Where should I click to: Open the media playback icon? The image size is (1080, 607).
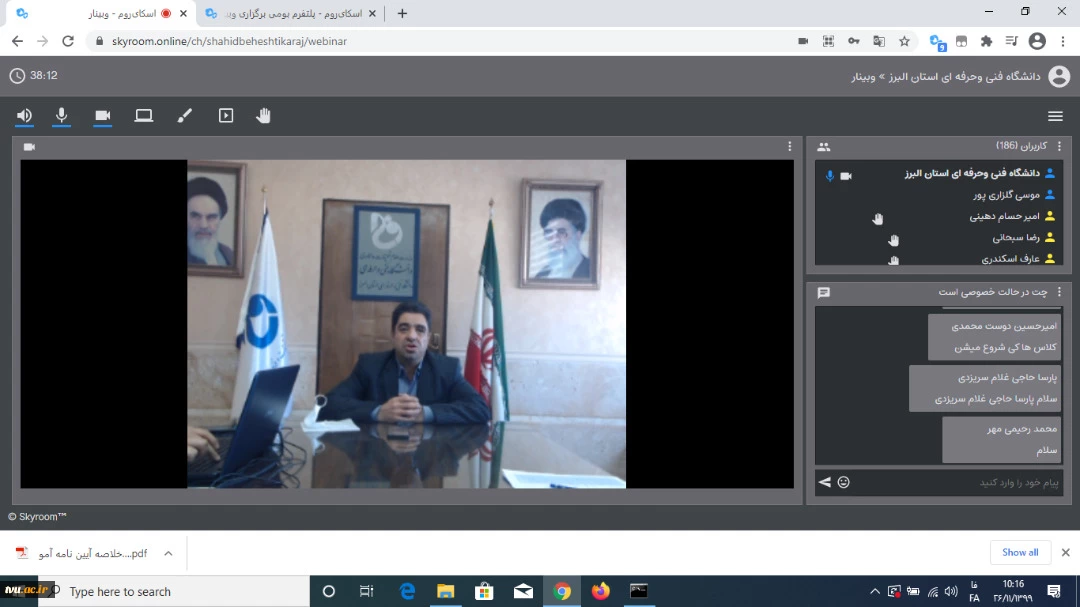[x=226, y=116]
